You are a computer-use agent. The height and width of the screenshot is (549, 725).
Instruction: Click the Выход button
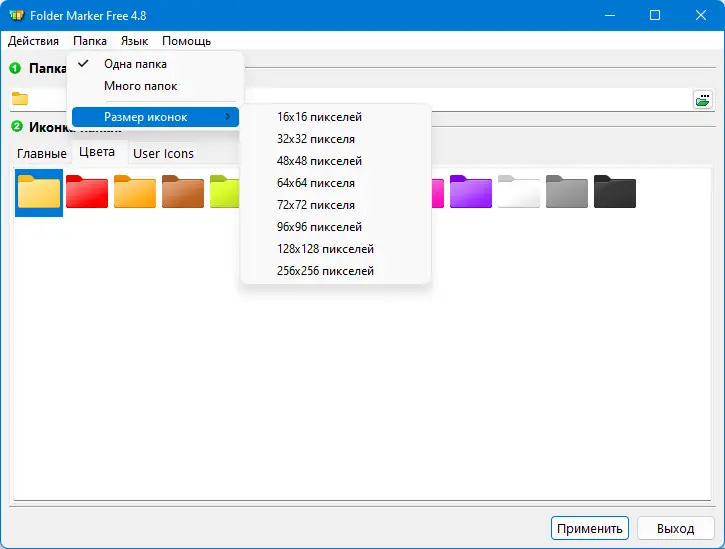tap(676, 528)
